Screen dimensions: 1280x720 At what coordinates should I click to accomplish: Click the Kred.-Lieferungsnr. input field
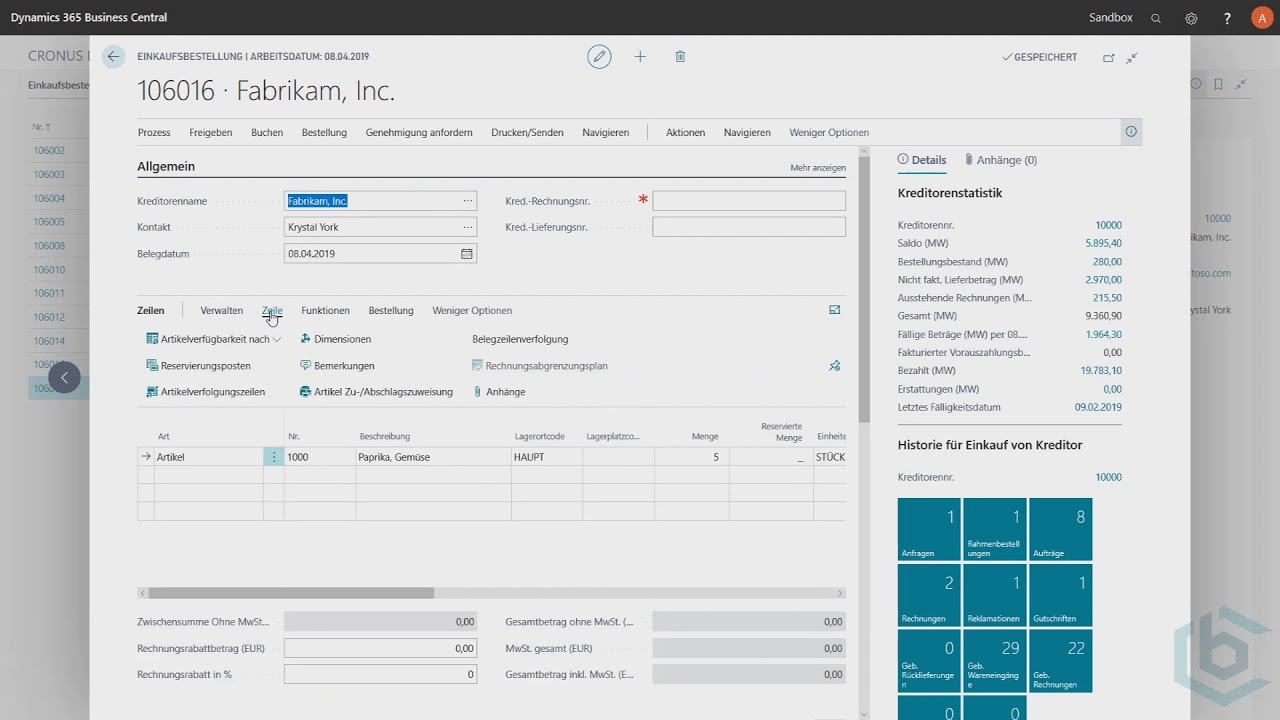pyautogui.click(x=749, y=227)
